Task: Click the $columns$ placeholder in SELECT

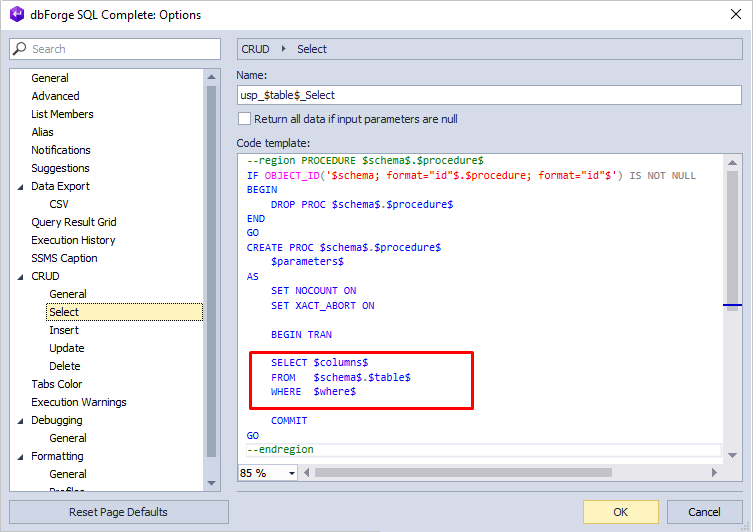Action: pos(340,363)
